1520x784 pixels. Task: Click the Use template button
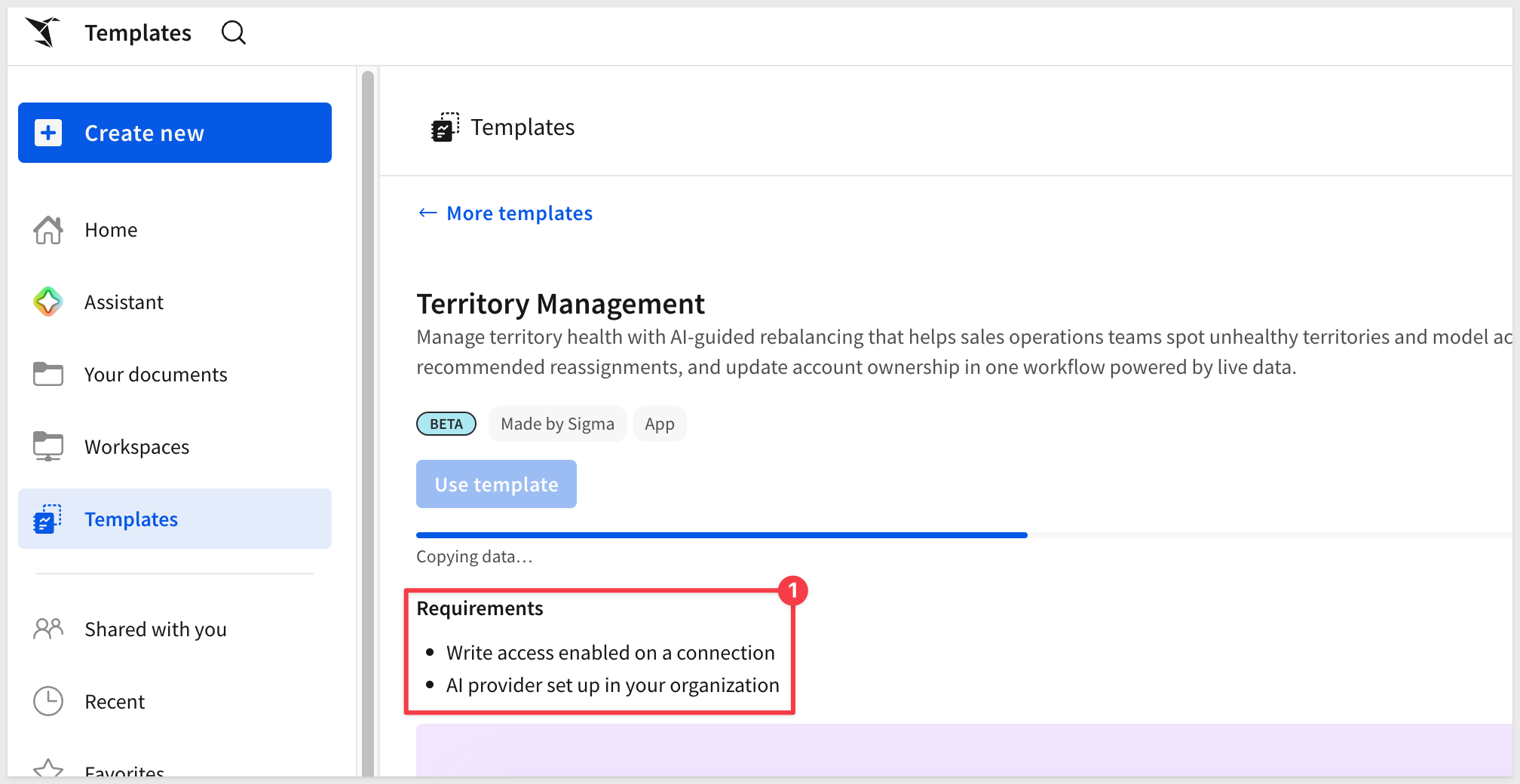point(496,484)
